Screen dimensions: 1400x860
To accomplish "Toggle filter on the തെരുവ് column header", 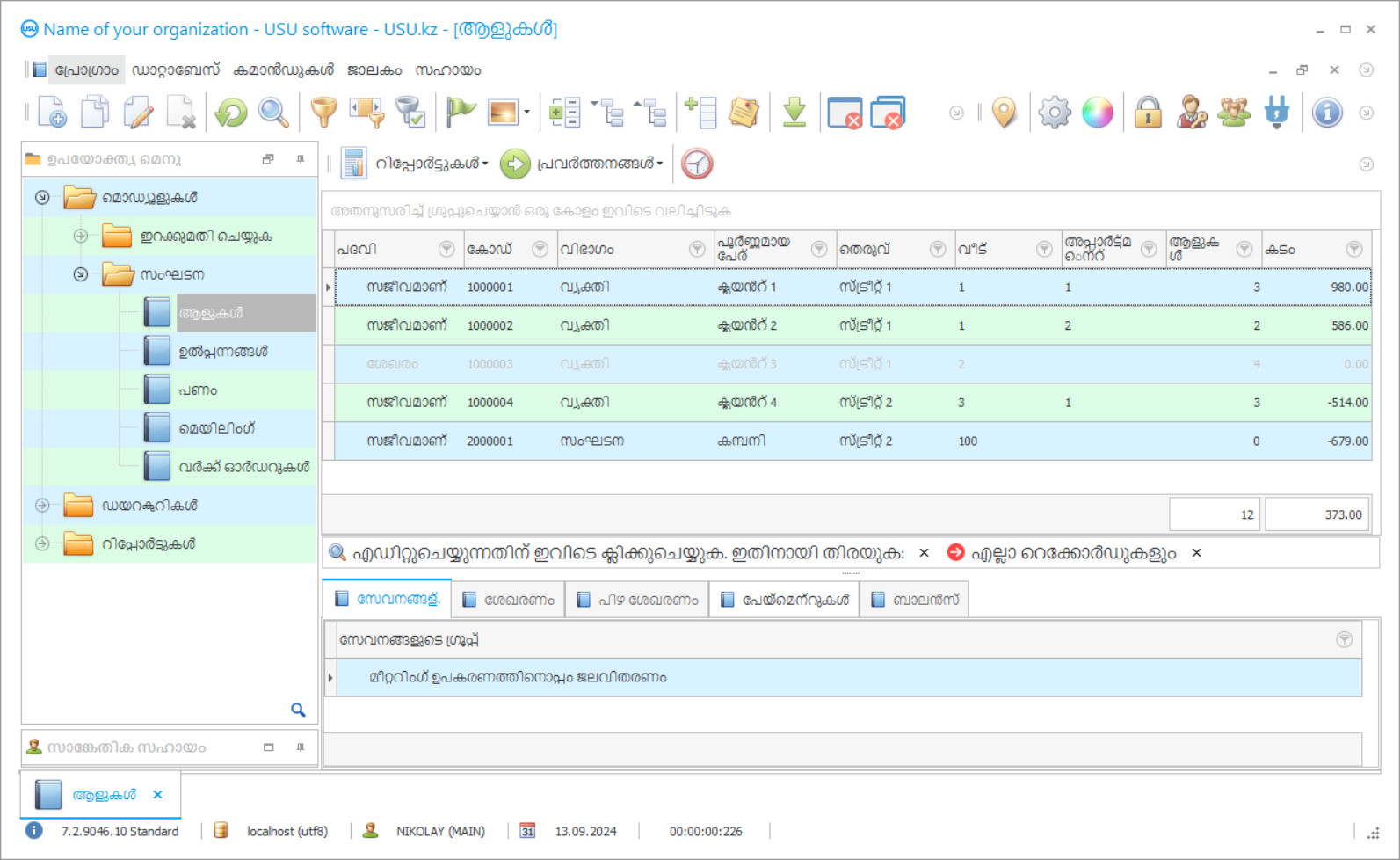I will point(937,250).
